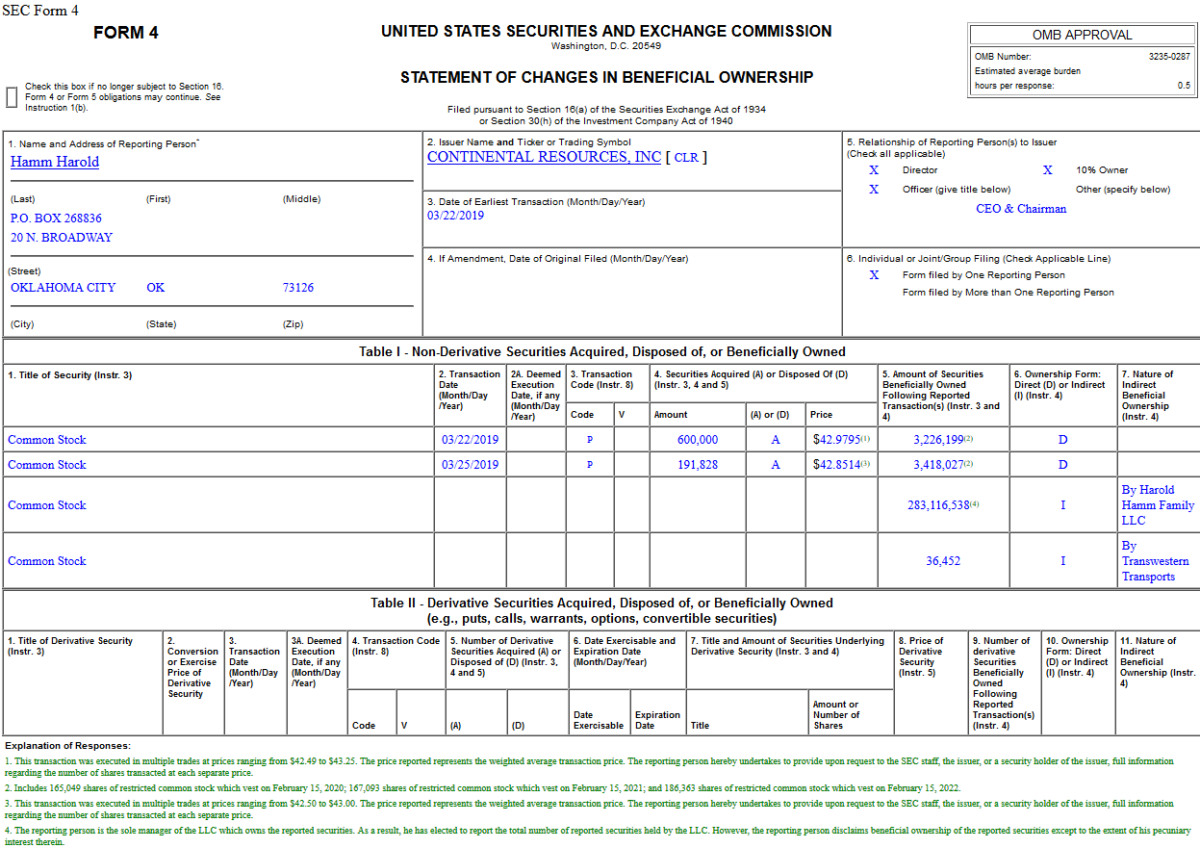Screen dimensions: 1200x848
Task: Select the transaction date 03/25/2019 in Table I
Action: (x=470, y=465)
